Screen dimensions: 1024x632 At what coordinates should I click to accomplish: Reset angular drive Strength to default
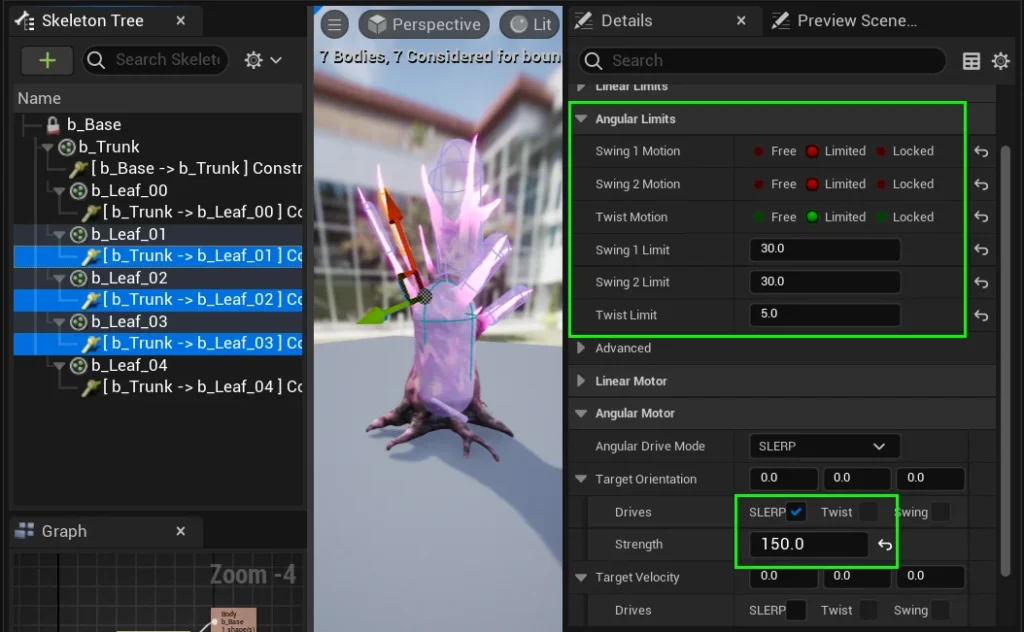(885, 545)
